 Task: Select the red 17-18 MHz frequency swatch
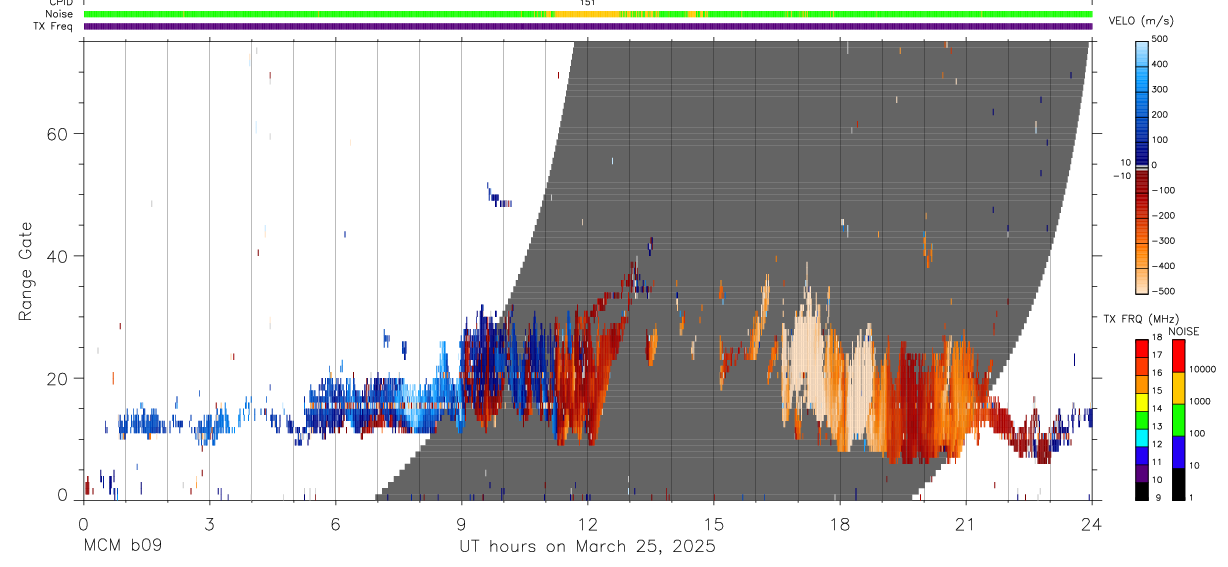tap(1141, 347)
